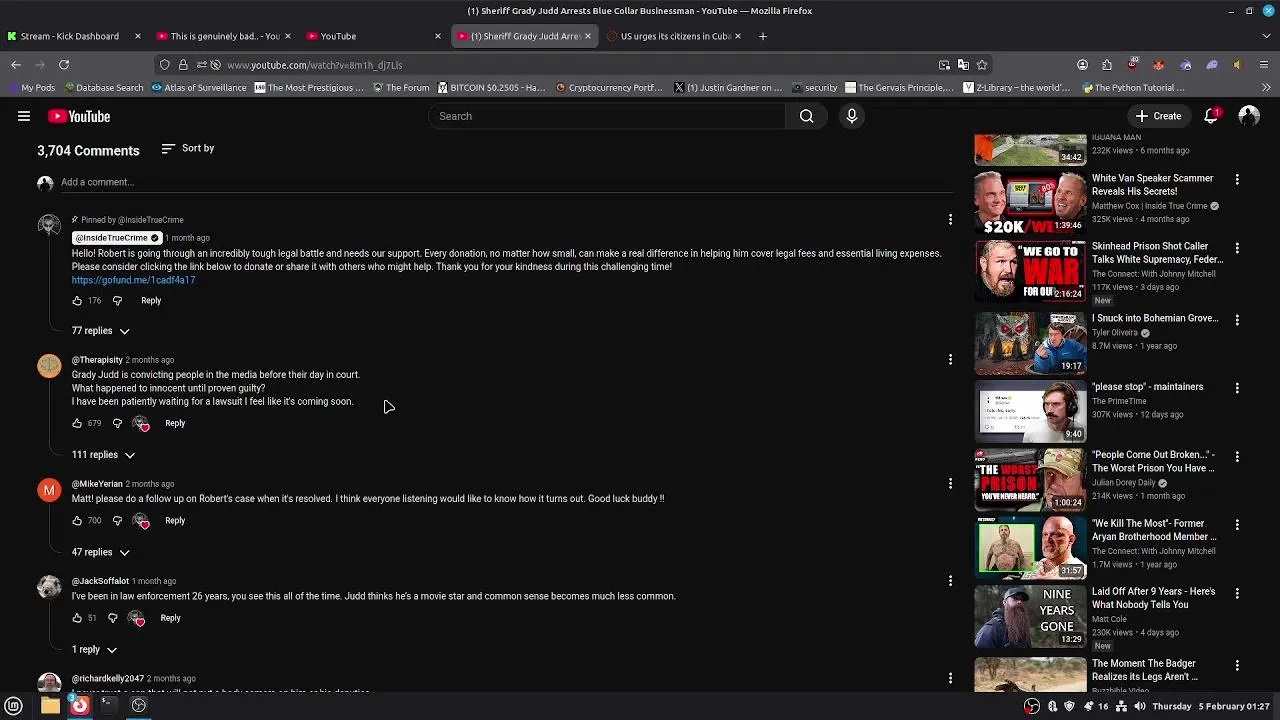The height and width of the screenshot is (720, 1280).
Task: Click the YouTube search input field
Action: [607, 116]
